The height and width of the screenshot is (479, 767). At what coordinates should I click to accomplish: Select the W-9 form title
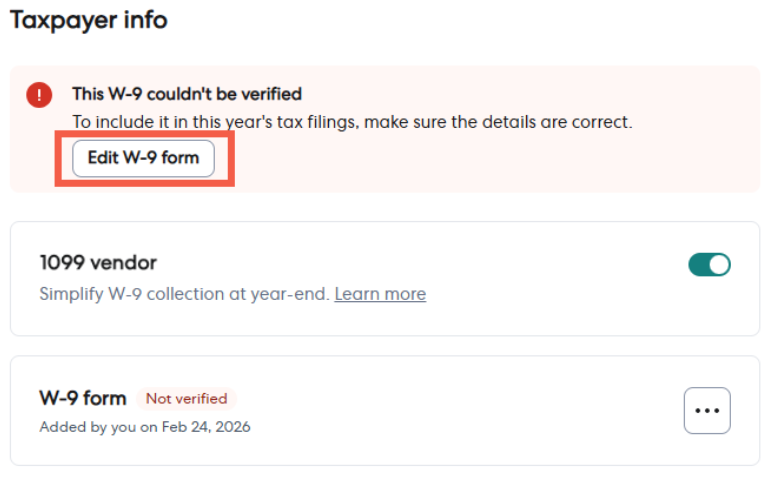click(x=83, y=398)
